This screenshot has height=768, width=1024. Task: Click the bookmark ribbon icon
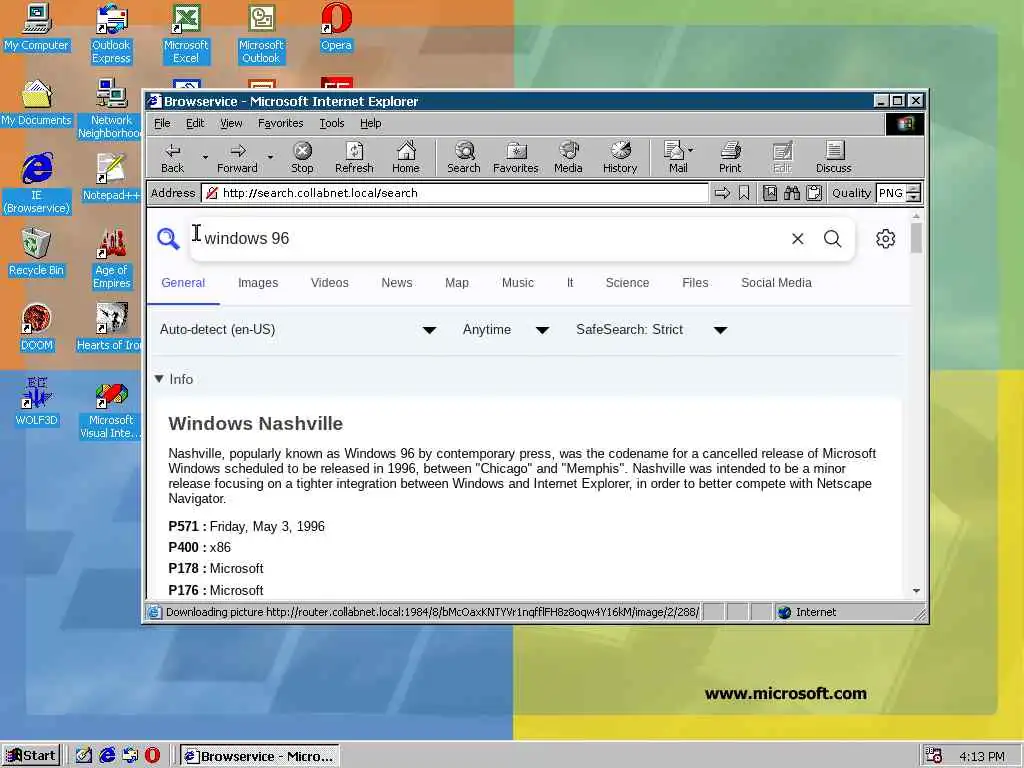pos(744,193)
